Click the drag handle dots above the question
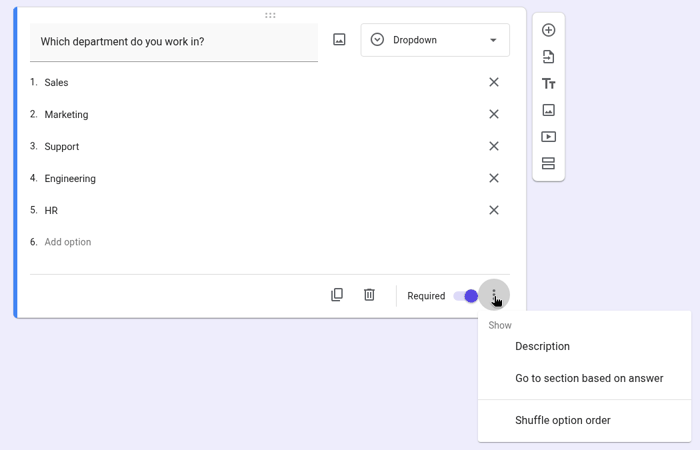This screenshot has width=700, height=450. point(270,16)
